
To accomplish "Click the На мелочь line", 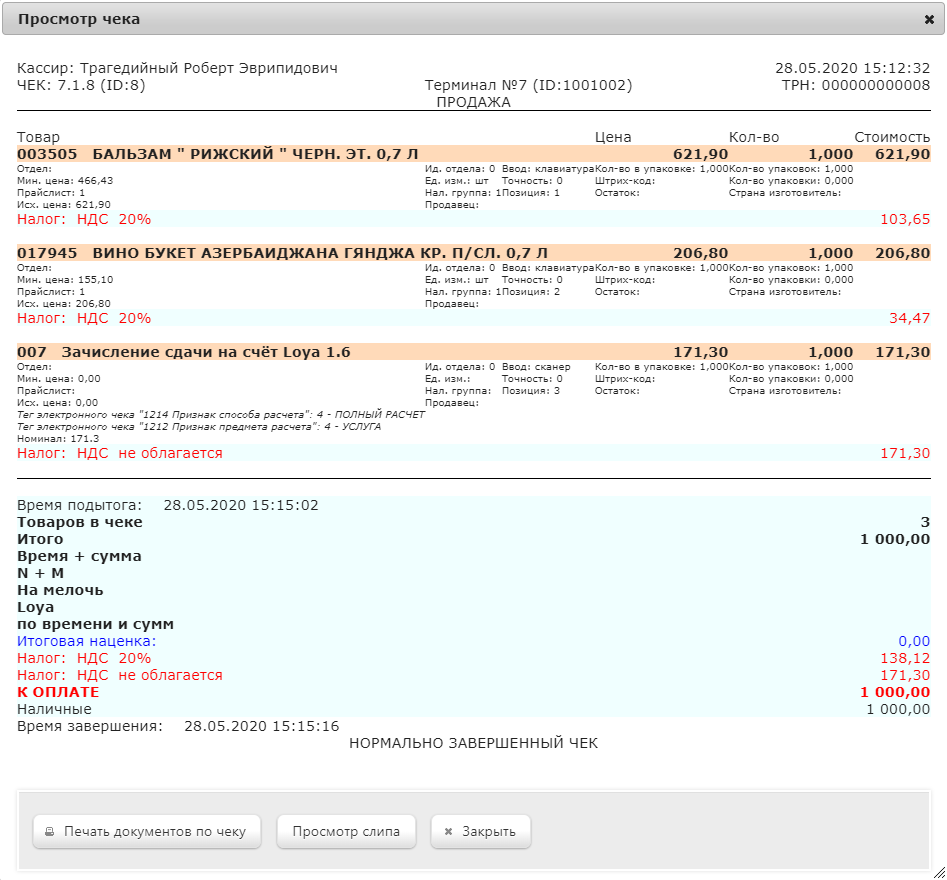I will click(x=60, y=590).
